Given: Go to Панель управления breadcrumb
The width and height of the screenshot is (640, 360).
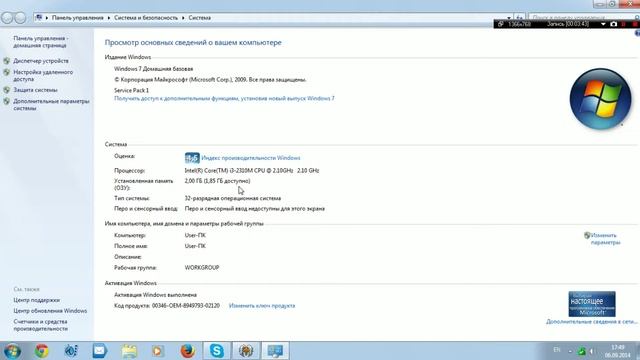Looking at the screenshot, I should (78, 18).
